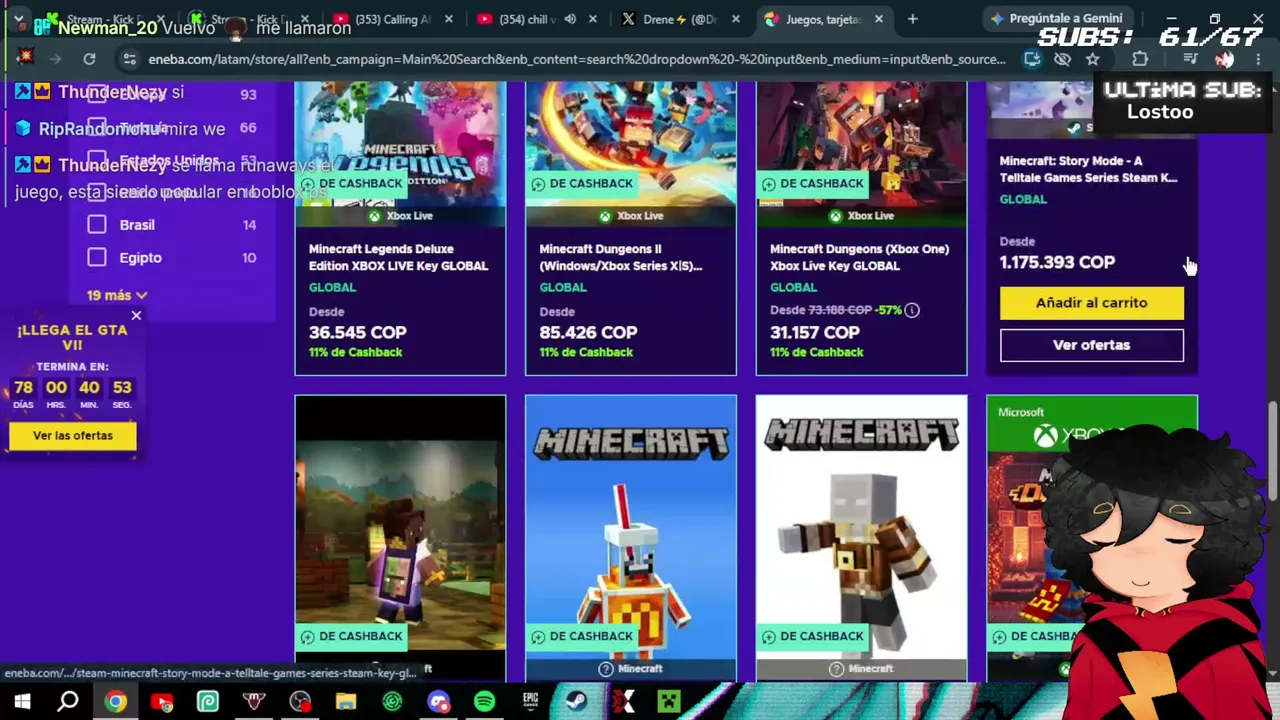Screen dimensions: 1280x720
Task: Close the Calling YouTube tab
Action: pos(449,19)
